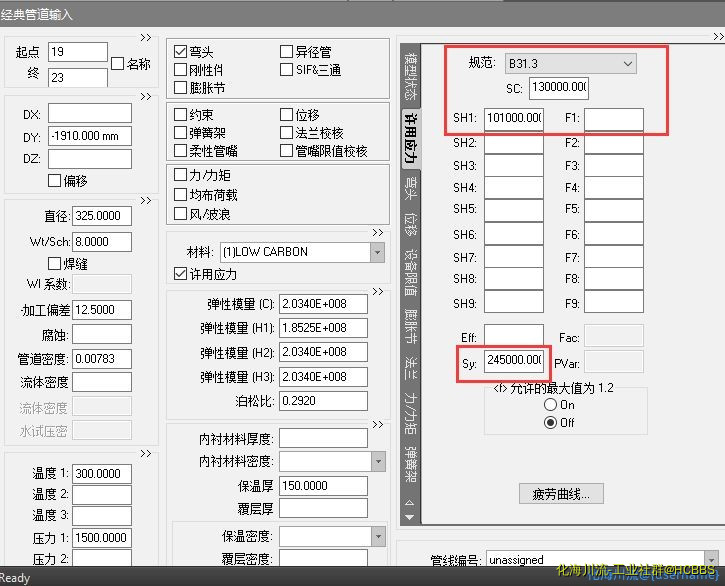Click the Sy yield stress input field
Image resolution: width=725 pixels, height=586 pixels.
tap(514, 359)
